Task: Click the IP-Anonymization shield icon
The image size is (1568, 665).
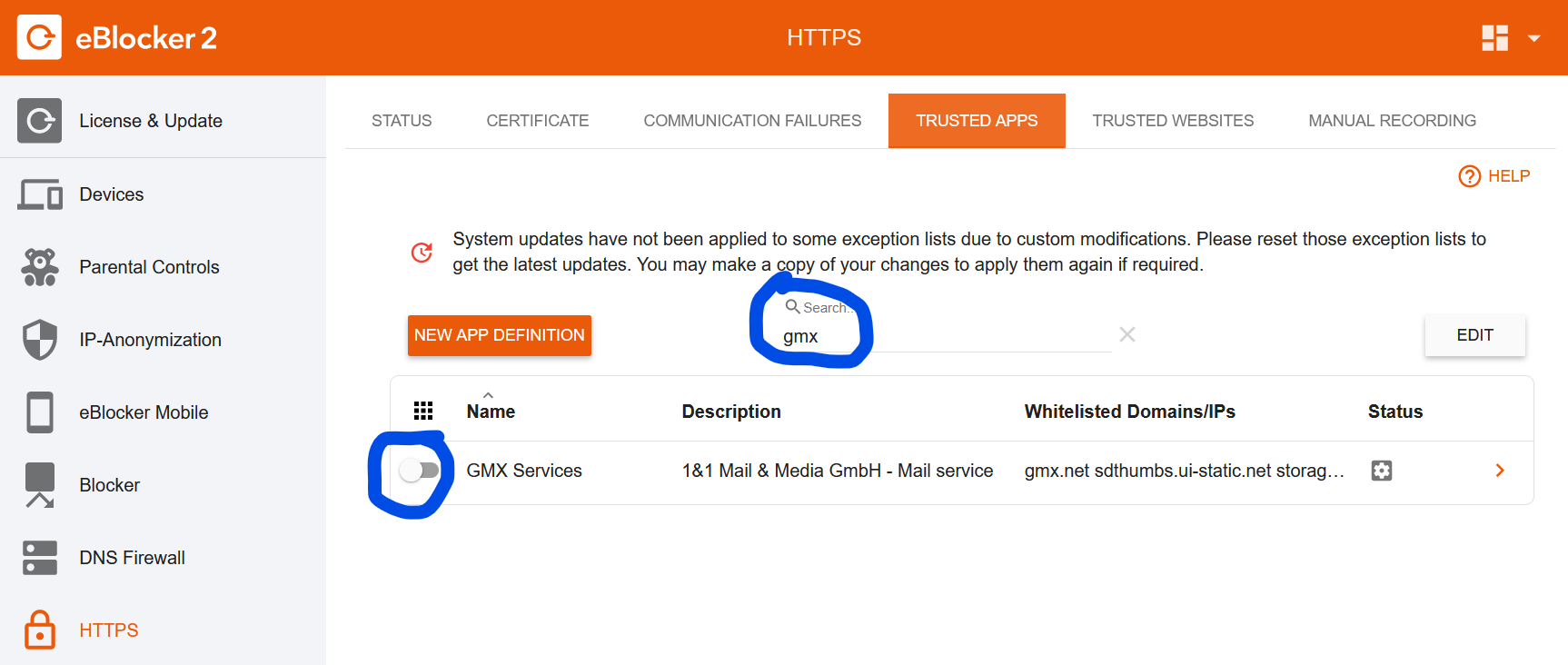Action: coord(40,340)
